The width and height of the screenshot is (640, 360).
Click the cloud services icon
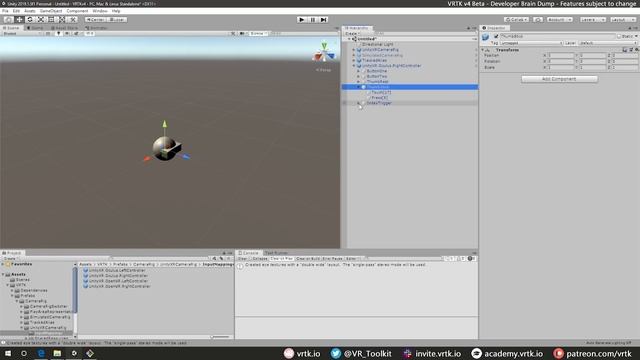[538, 20]
